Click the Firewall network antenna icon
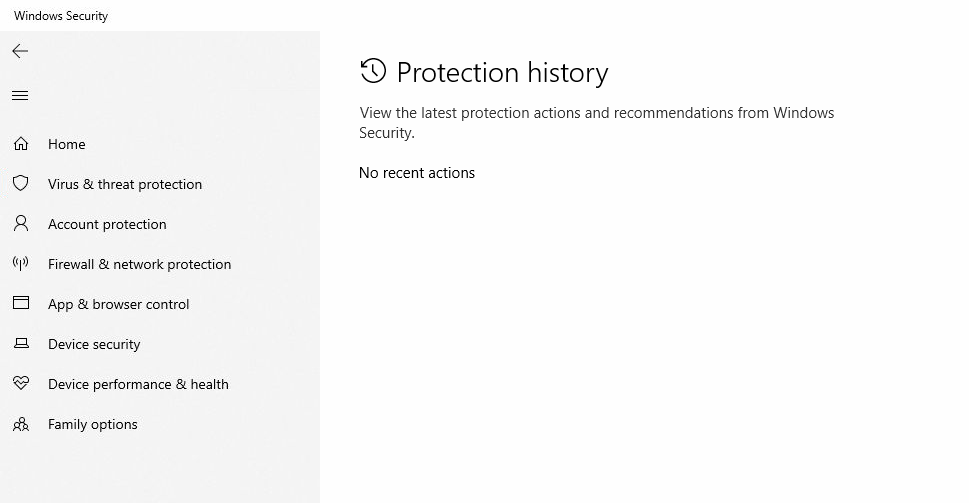The image size is (969, 503). (20, 264)
